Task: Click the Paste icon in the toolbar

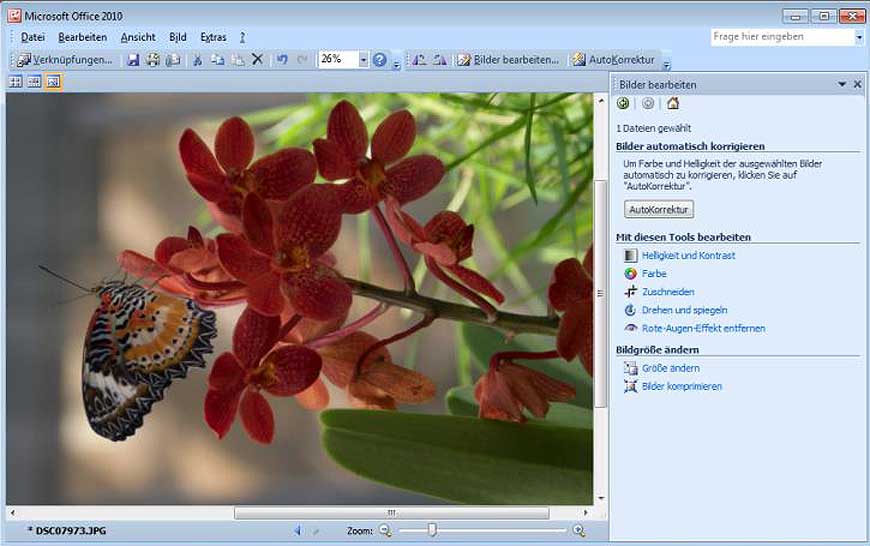Action: (x=237, y=59)
